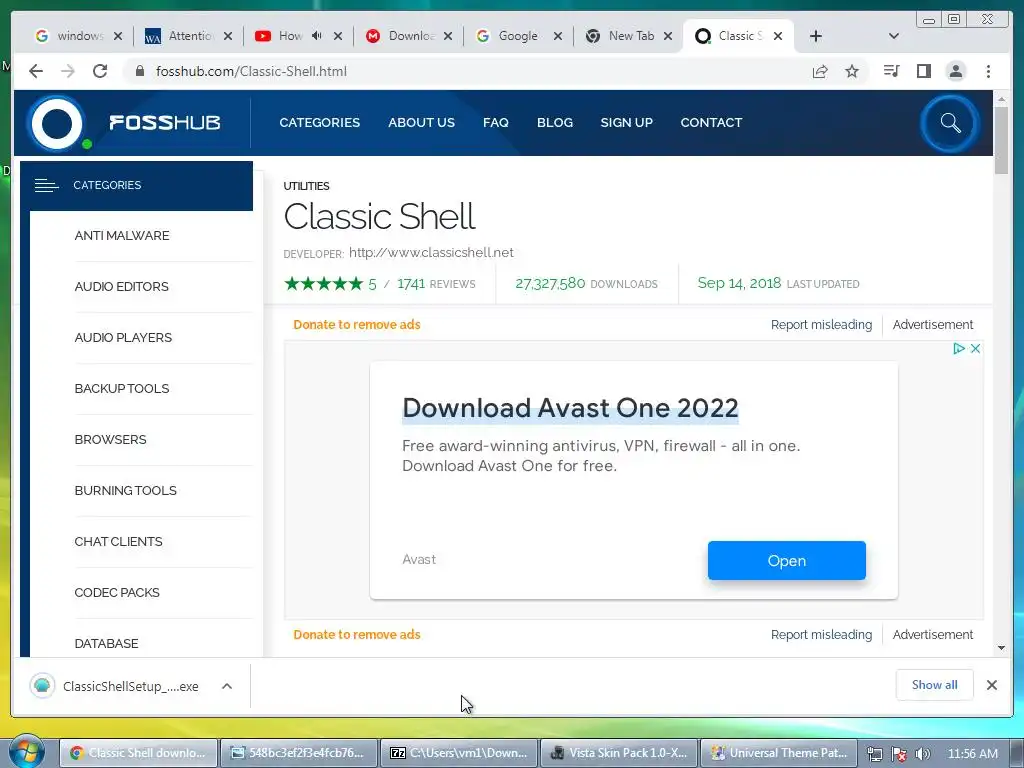
Task: Expand ClassicShellSetup download options chevron
Action: point(227,686)
